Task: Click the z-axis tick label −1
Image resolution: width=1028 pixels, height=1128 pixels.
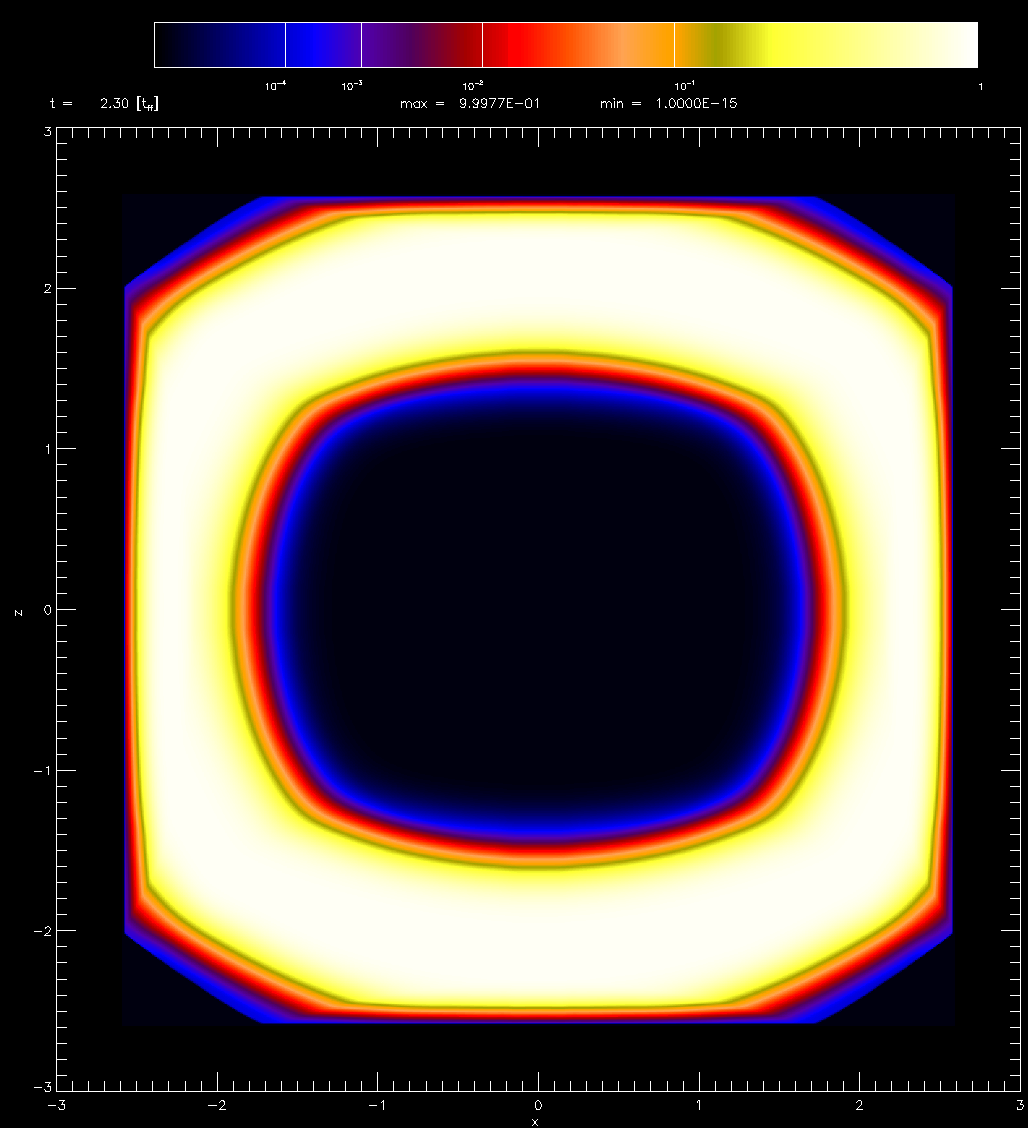Action: [42, 770]
